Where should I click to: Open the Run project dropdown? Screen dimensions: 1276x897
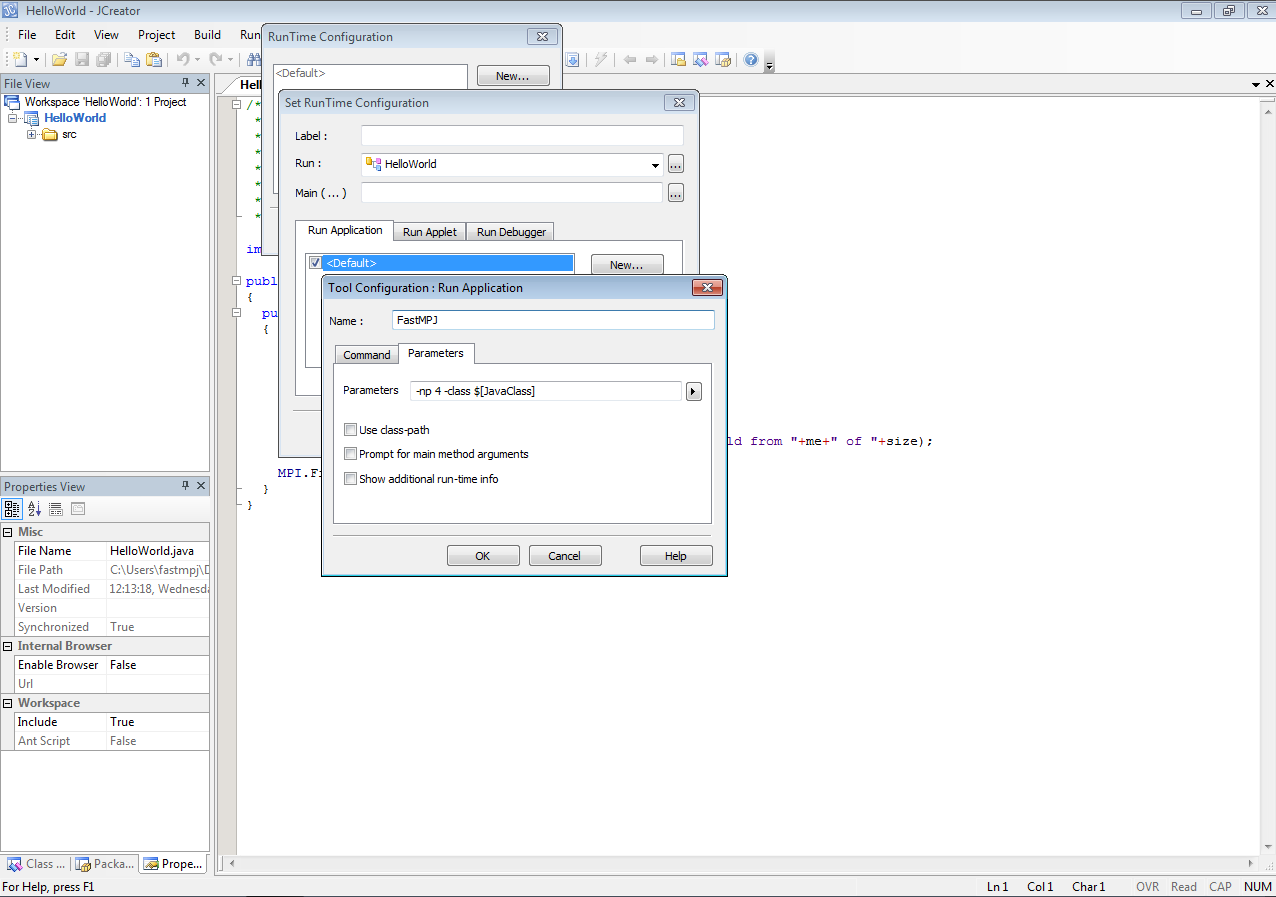(x=655, y=165)
